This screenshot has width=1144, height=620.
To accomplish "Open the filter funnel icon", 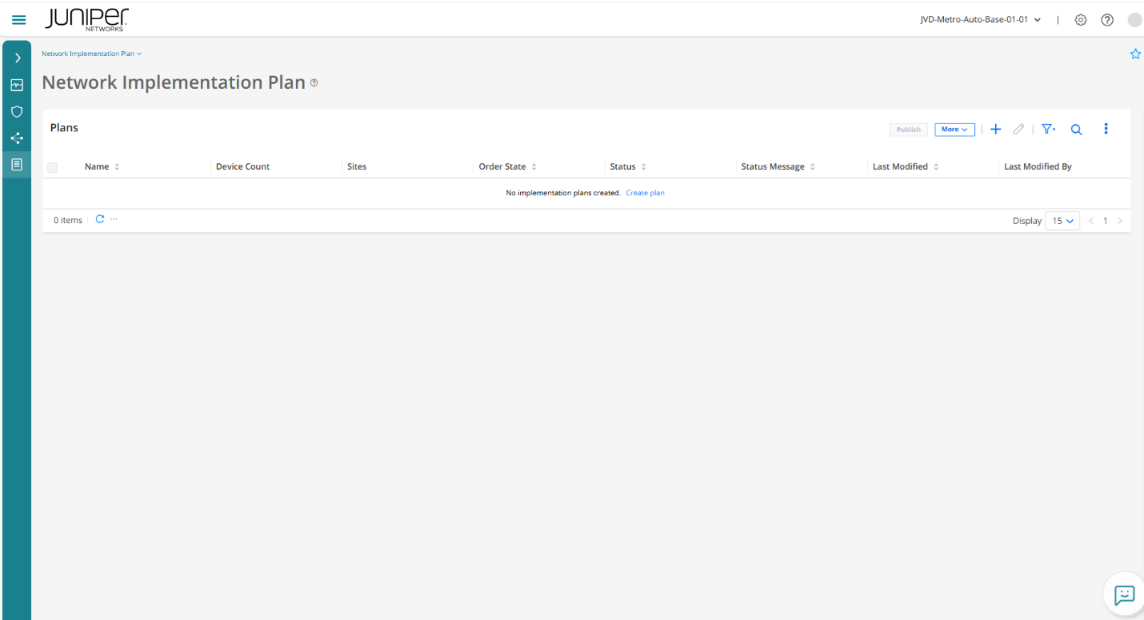I will coord(1047,129).
